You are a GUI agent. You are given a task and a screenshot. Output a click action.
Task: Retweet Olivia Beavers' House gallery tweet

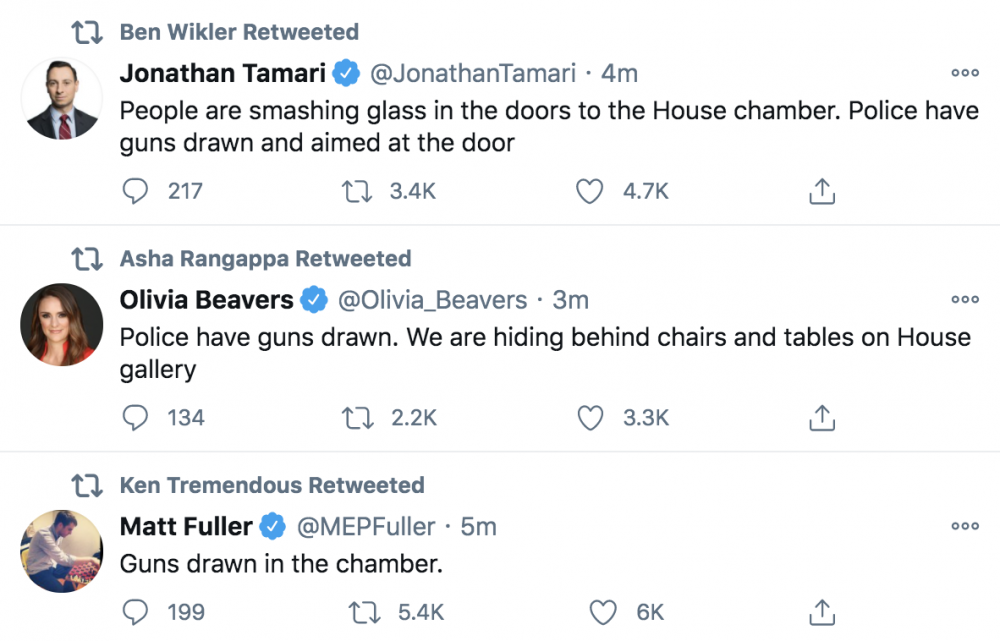coord(357,418)
